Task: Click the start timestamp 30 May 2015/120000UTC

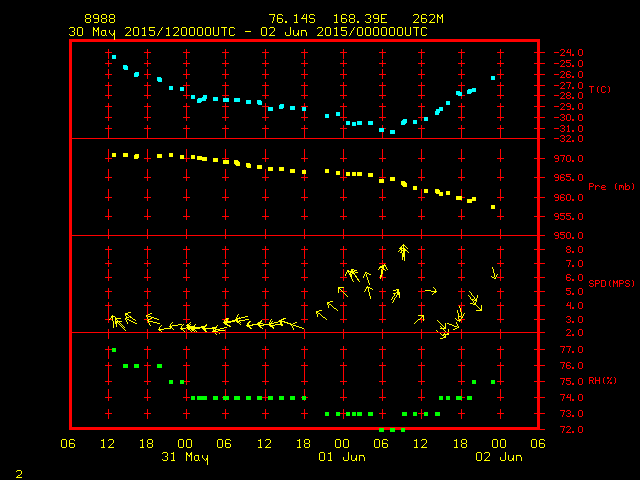Action: 152,32
